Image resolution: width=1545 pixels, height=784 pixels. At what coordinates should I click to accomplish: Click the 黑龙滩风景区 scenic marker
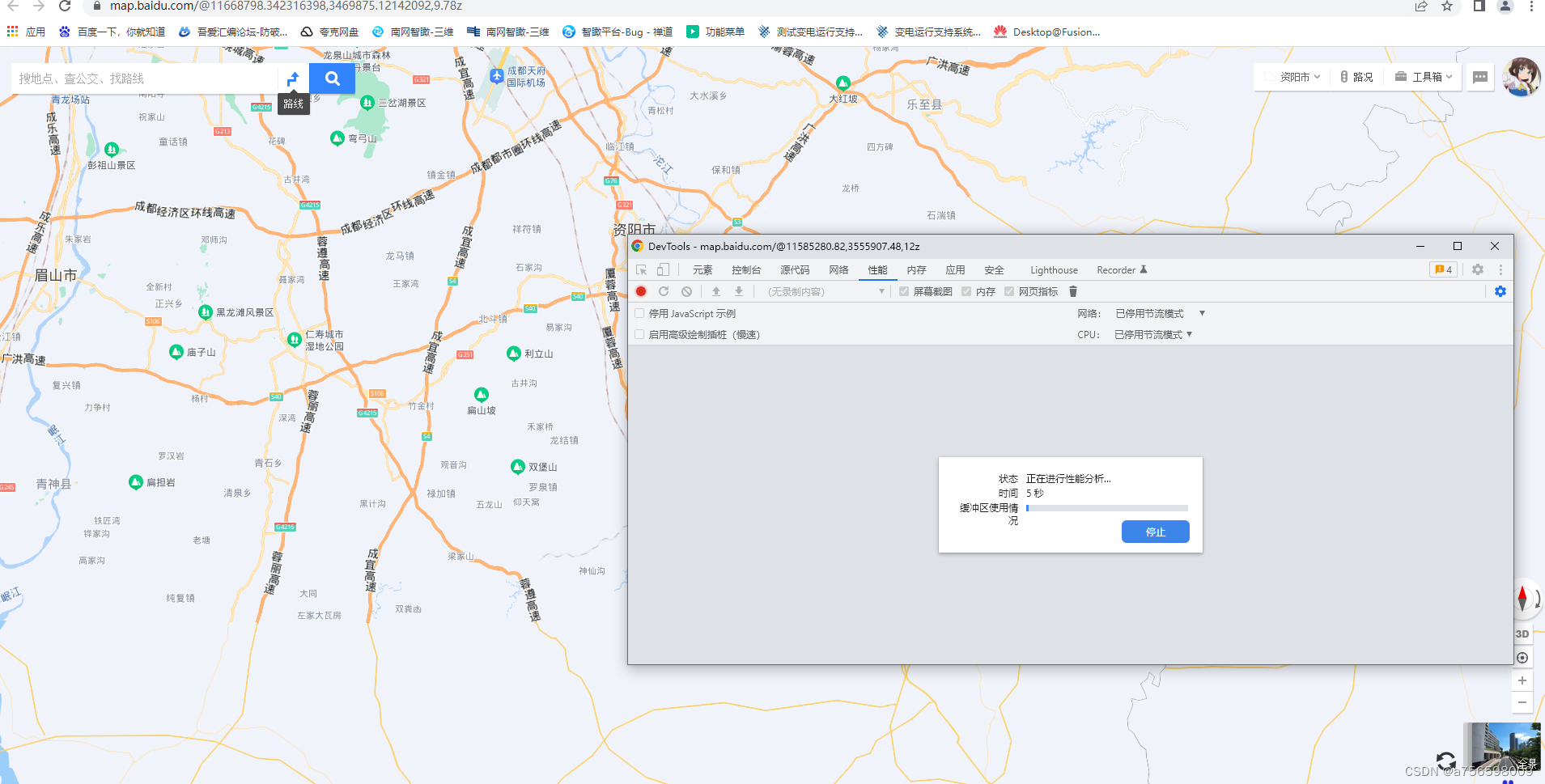pyautogui.click(x=206, y=311)
